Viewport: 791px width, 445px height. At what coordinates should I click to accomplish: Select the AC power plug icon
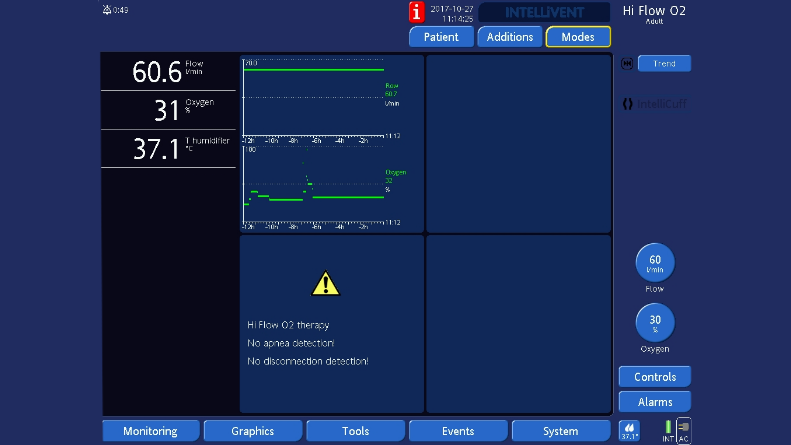click(x=684, y=431)
